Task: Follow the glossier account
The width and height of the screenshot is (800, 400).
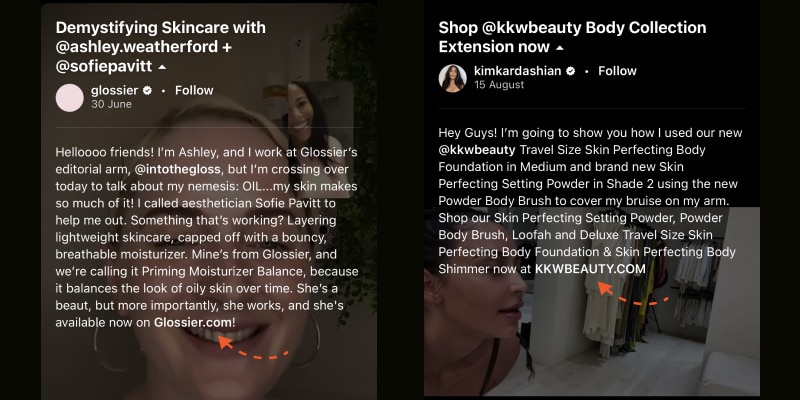Action: (194, 90)
